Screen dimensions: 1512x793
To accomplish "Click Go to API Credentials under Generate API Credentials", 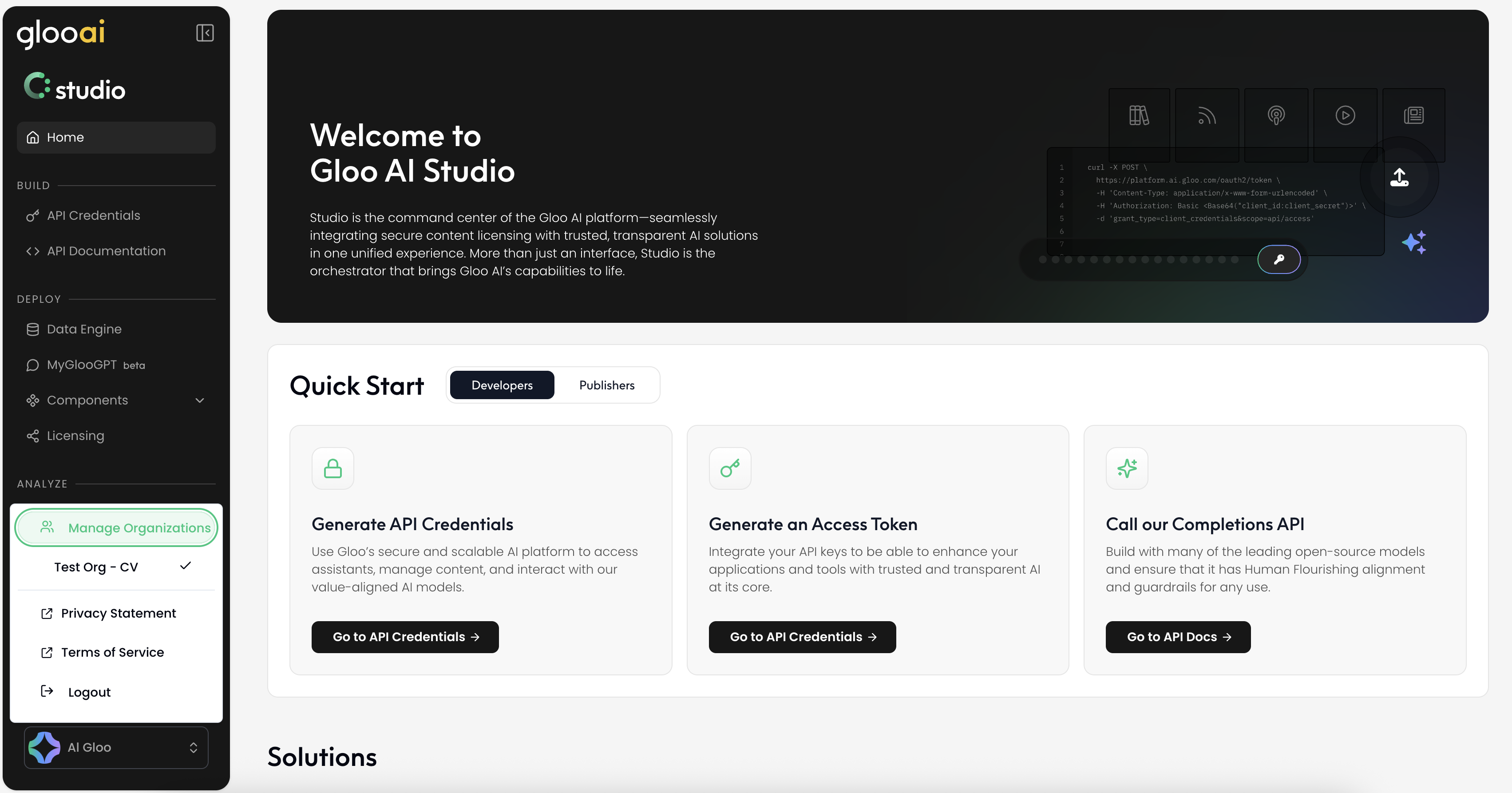I will tap(405, 638).
